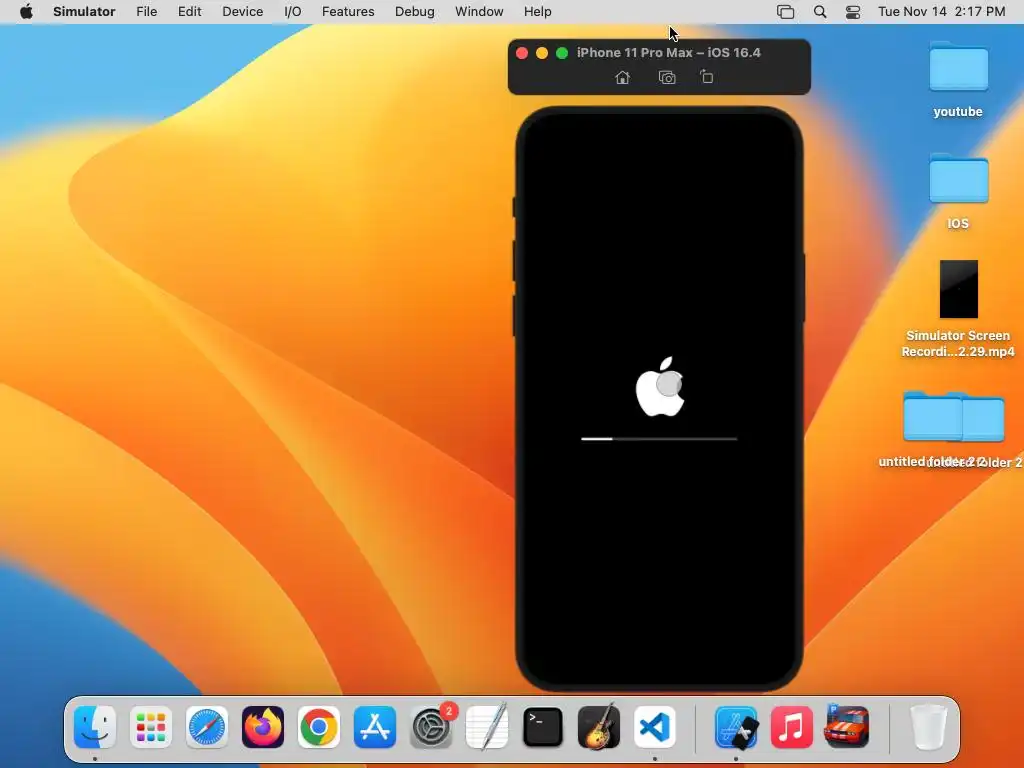This screenshot has height=768, width=1024.
Task: Open the Trash in the Dock
Action: tap(929, 727)
